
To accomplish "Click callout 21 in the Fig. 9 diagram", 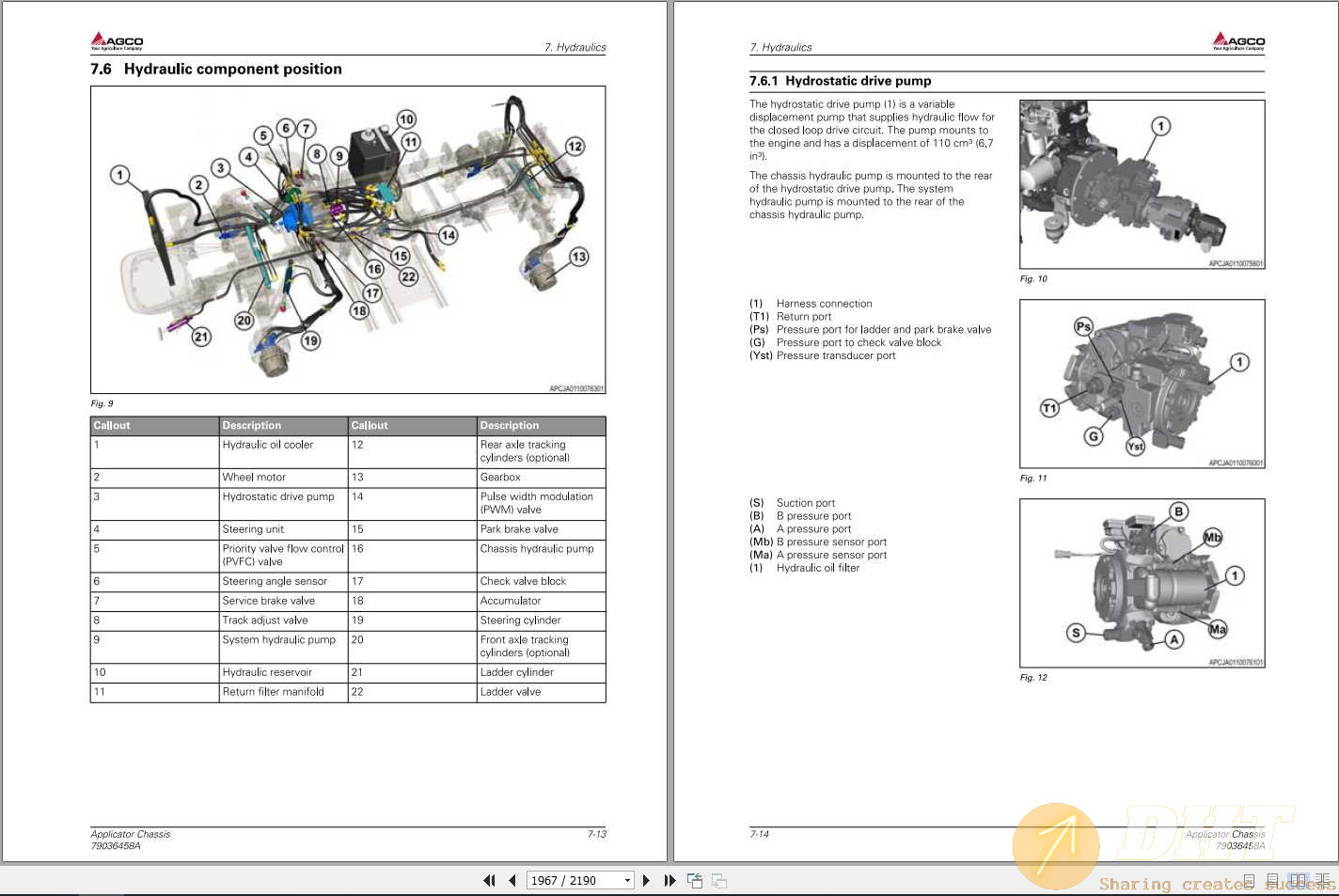I will (x=201, y=337).
